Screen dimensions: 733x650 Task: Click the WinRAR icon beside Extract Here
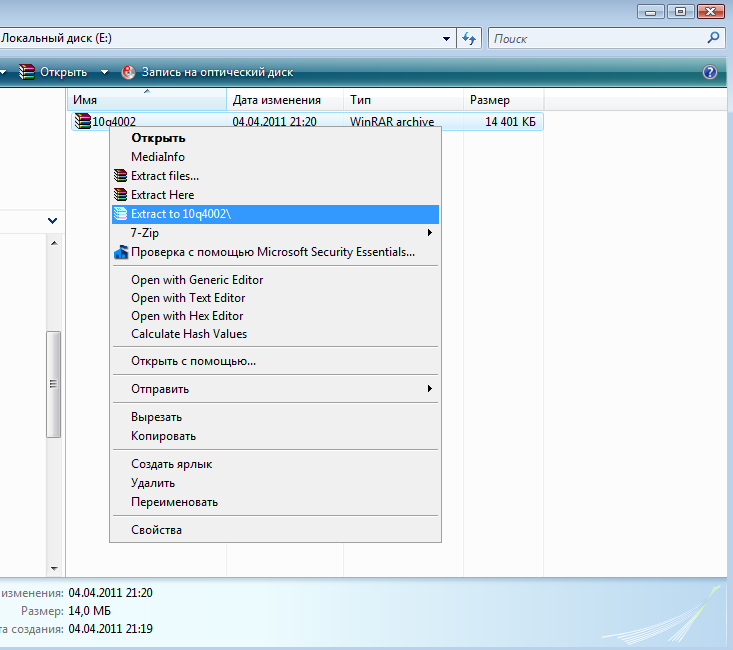[121, 195]
